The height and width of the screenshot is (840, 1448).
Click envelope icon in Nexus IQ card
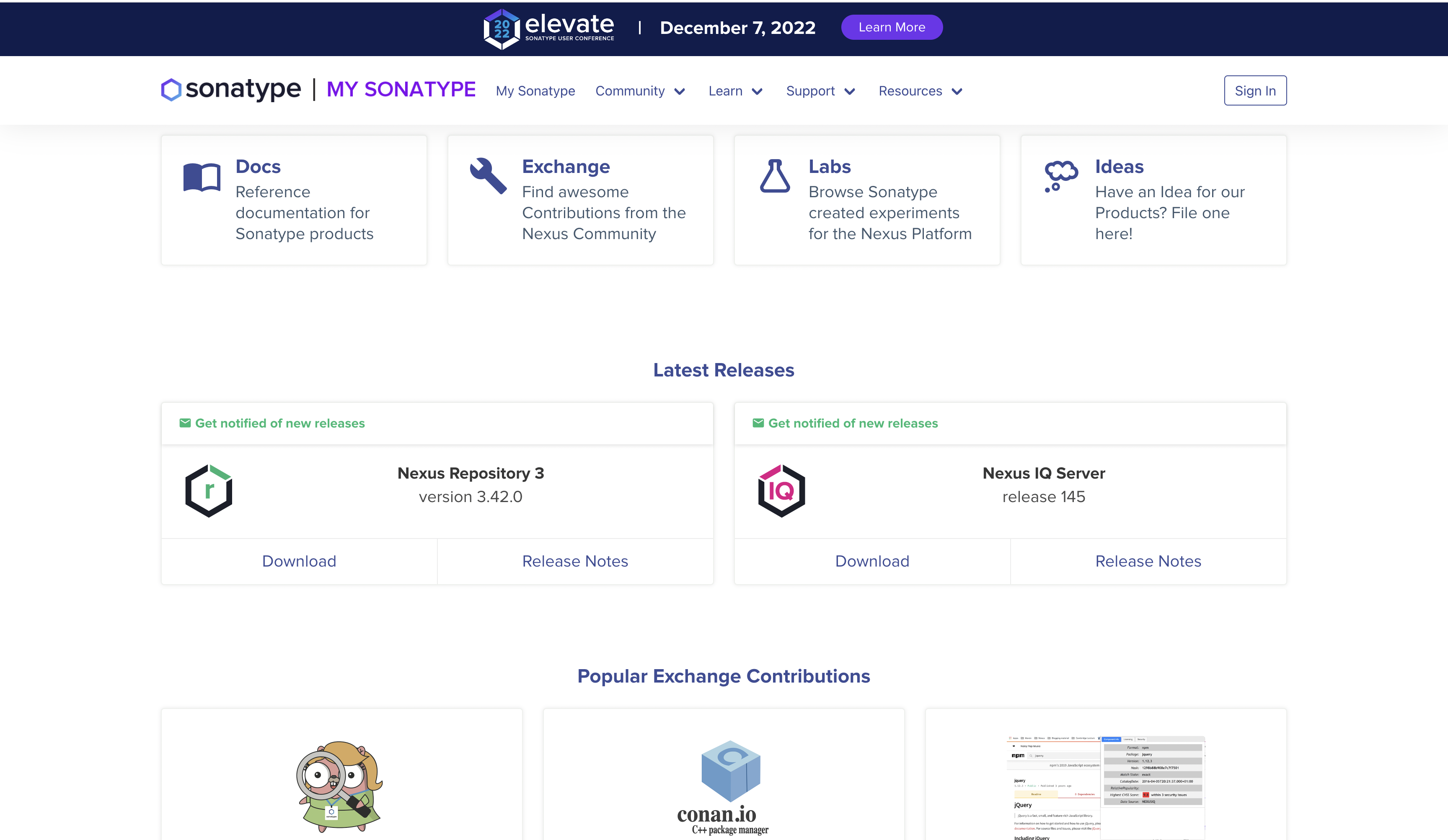coord(758,423)
